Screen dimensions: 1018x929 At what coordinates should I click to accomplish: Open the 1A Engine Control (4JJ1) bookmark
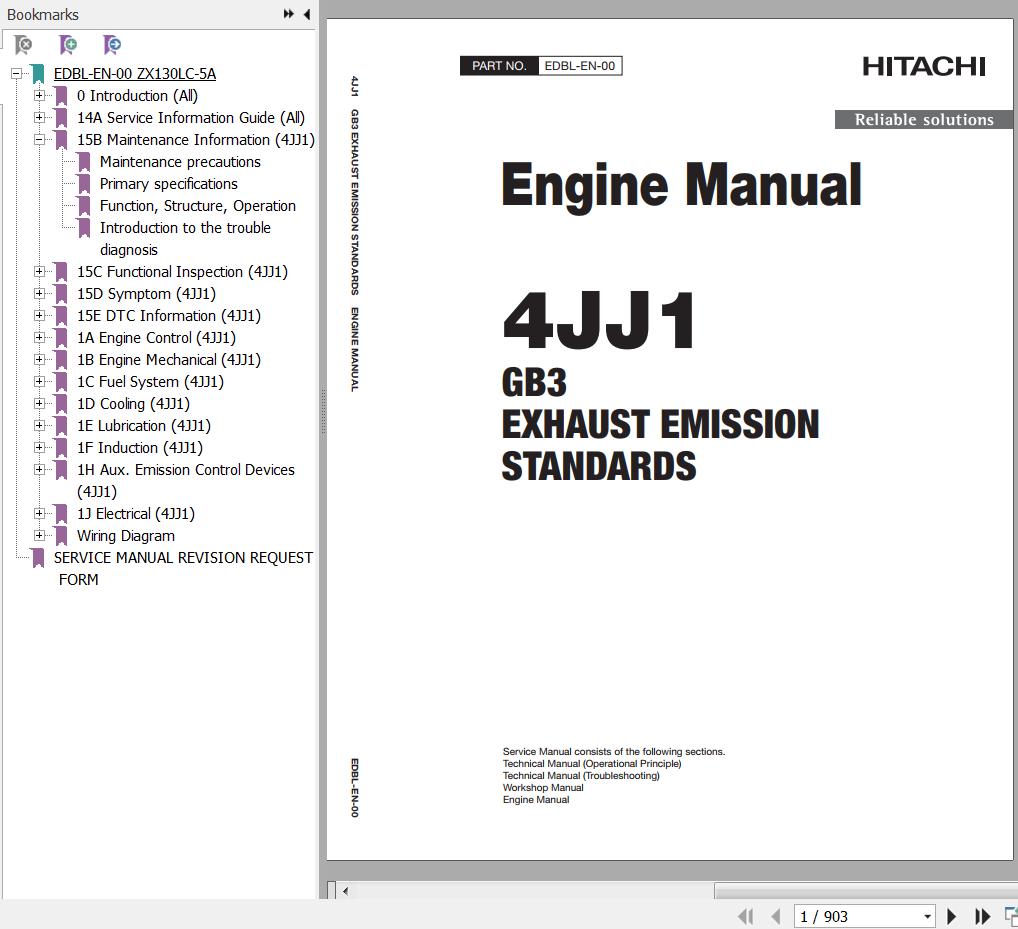(x=156, y=338)
